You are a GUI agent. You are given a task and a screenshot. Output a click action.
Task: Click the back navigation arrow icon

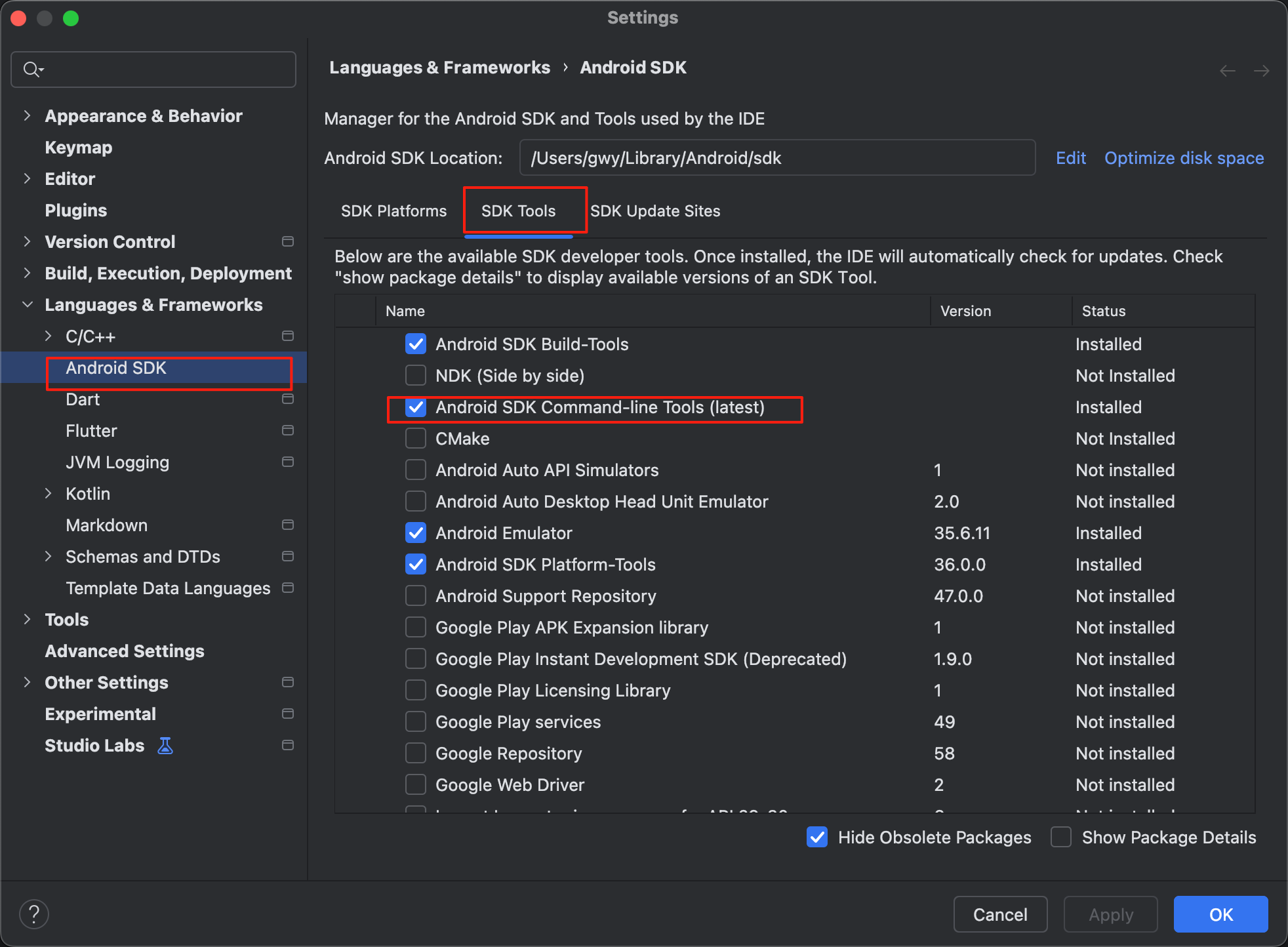1228,70
